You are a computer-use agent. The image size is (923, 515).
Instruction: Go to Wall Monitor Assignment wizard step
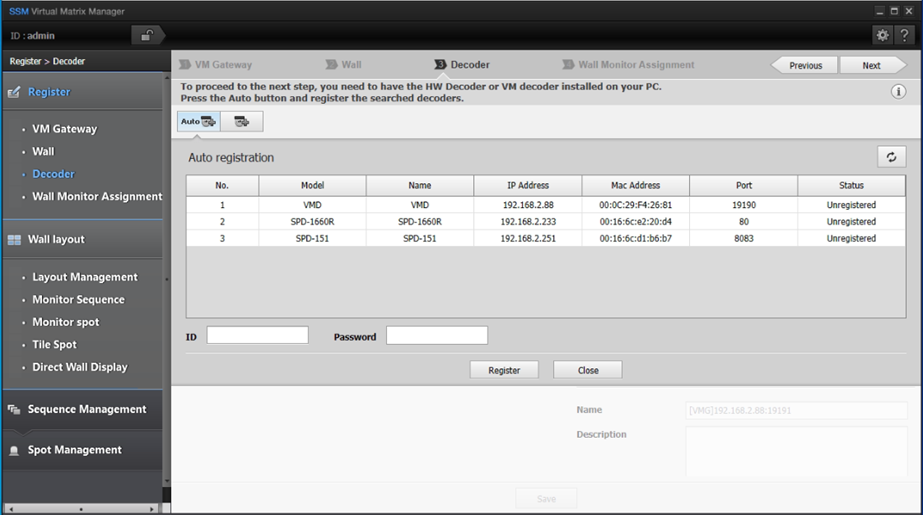629,65
